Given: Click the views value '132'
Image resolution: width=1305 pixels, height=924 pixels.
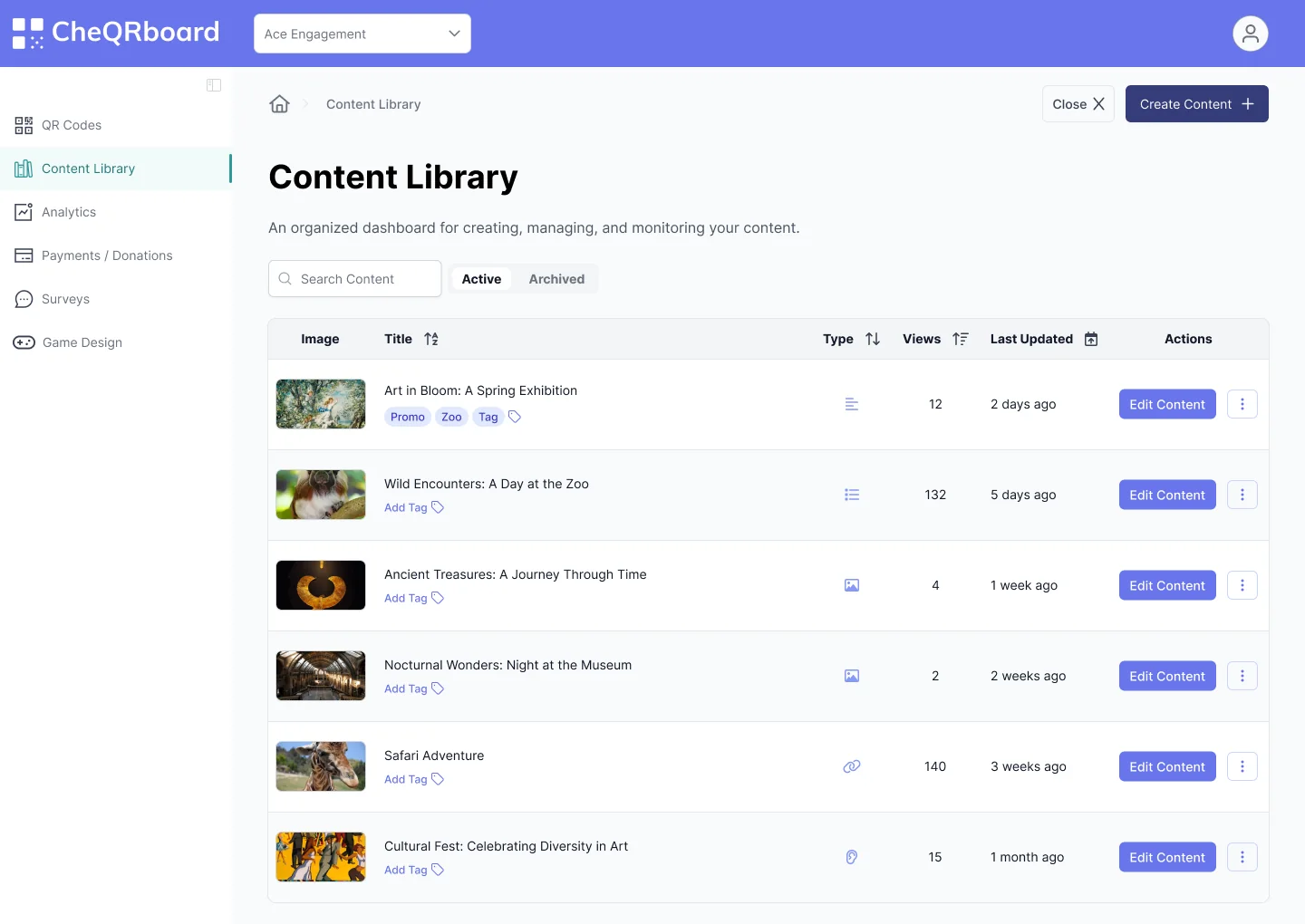Looking at the screenshot, I should (x=935, y=495).
